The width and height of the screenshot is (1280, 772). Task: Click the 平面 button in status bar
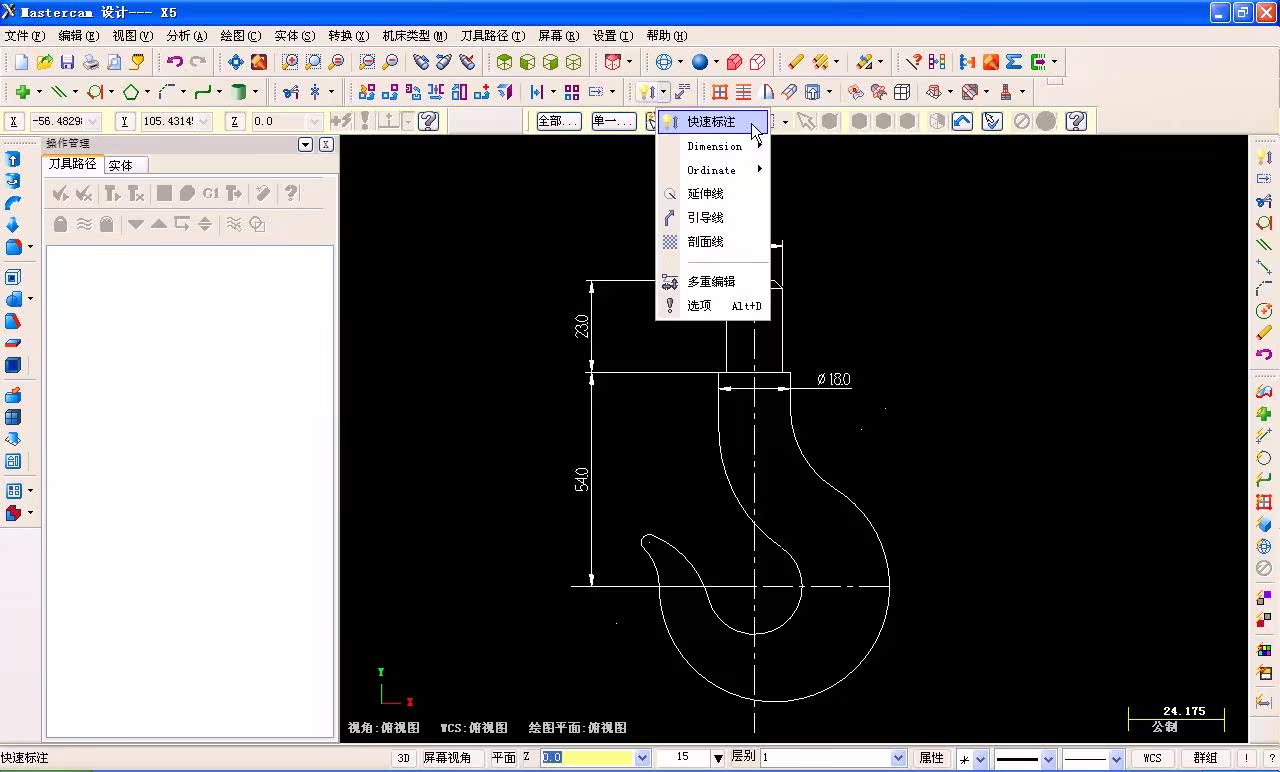tap(504, 758)
